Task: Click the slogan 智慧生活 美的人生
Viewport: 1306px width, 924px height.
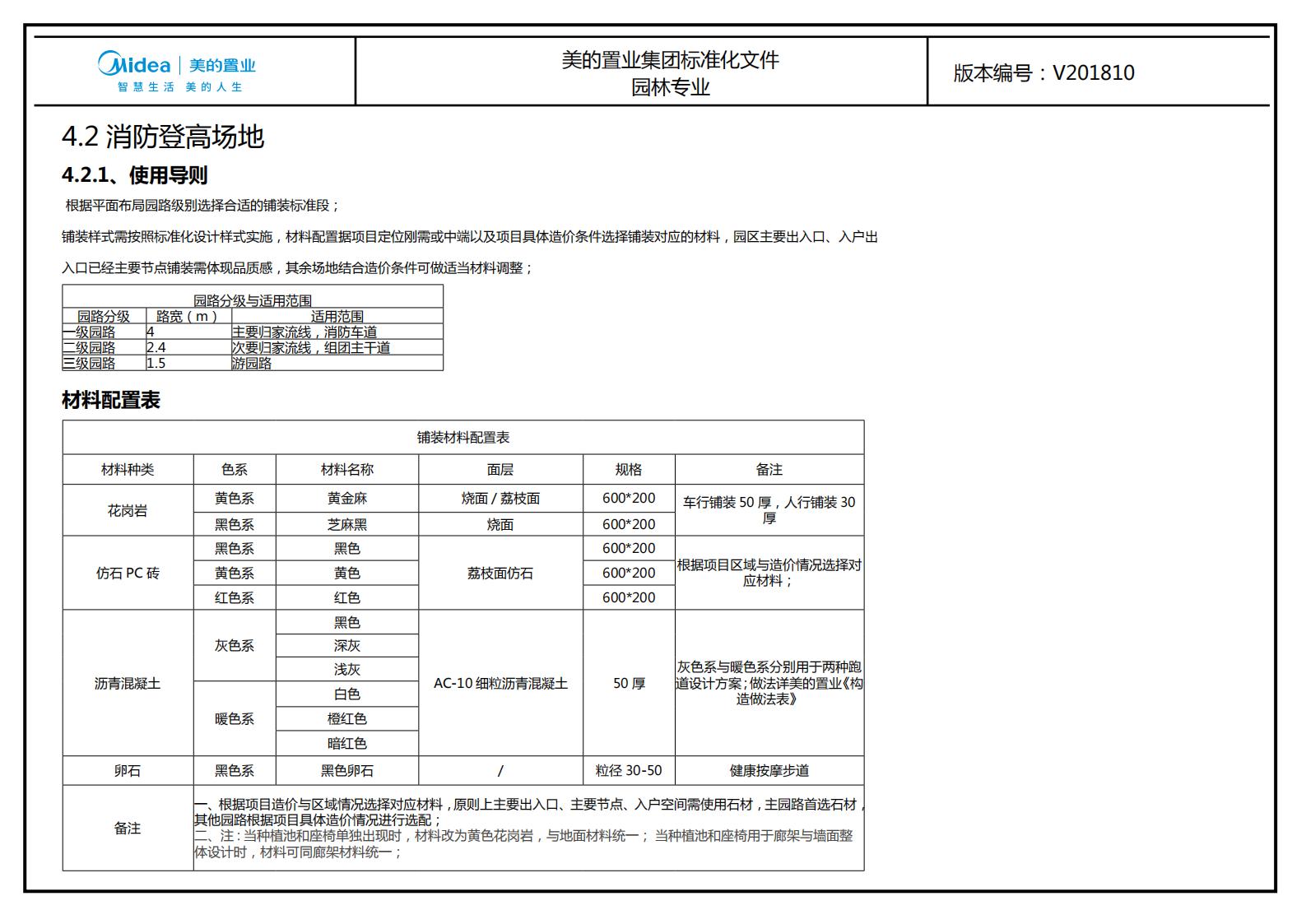Action: pyautogui.click(x=179, y=87)
